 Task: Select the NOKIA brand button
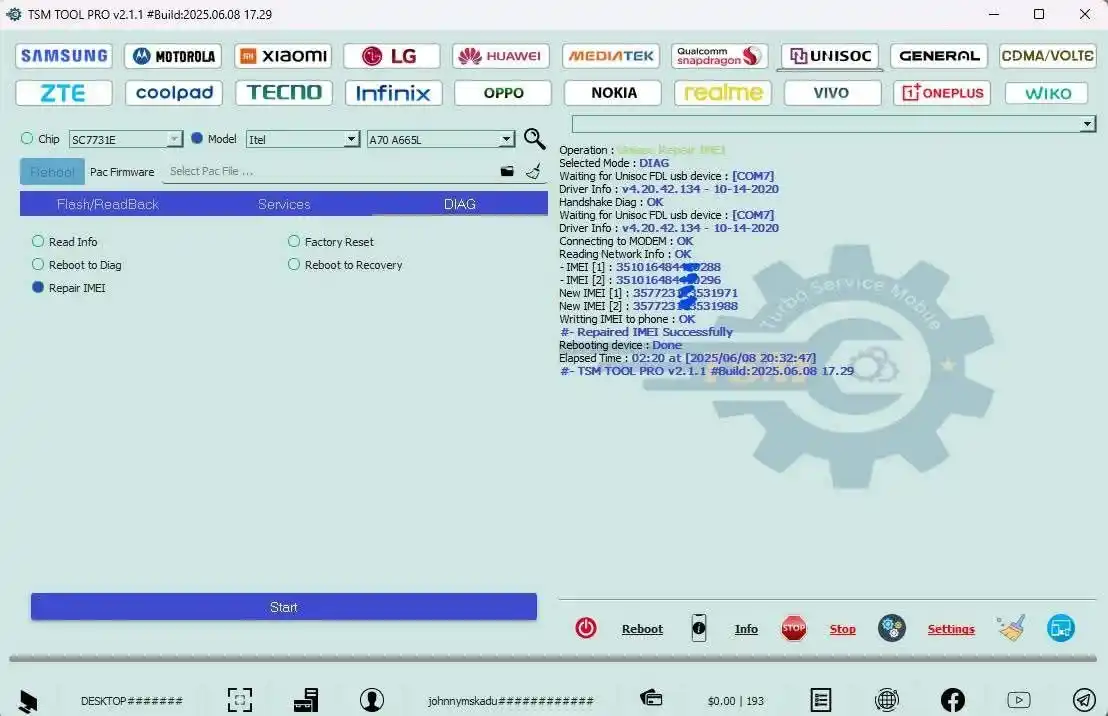(x=613, y=93)
